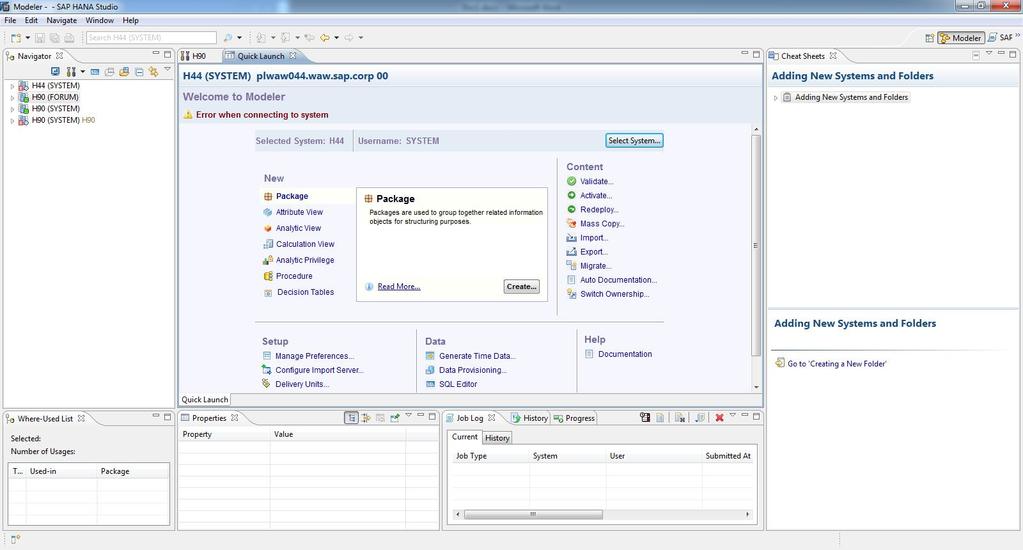The width and height of the screenshot is (1023, 550).
Task: Click the Job Log horizontal scrollbar thumb
Action: pos(533,515)
